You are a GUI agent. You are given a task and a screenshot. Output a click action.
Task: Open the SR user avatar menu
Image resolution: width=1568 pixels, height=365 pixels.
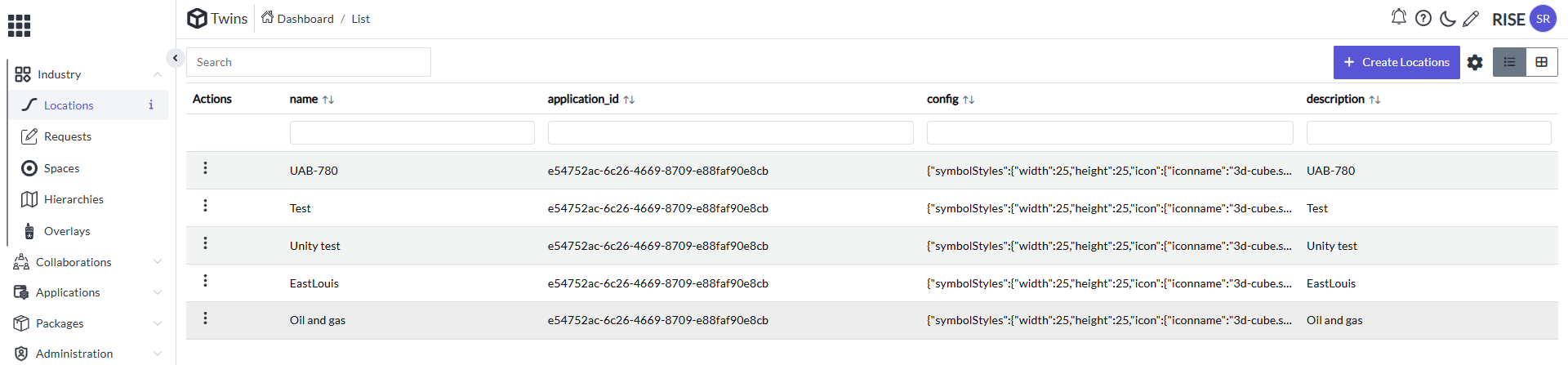pyautogui.click(x=1543, y=18)
